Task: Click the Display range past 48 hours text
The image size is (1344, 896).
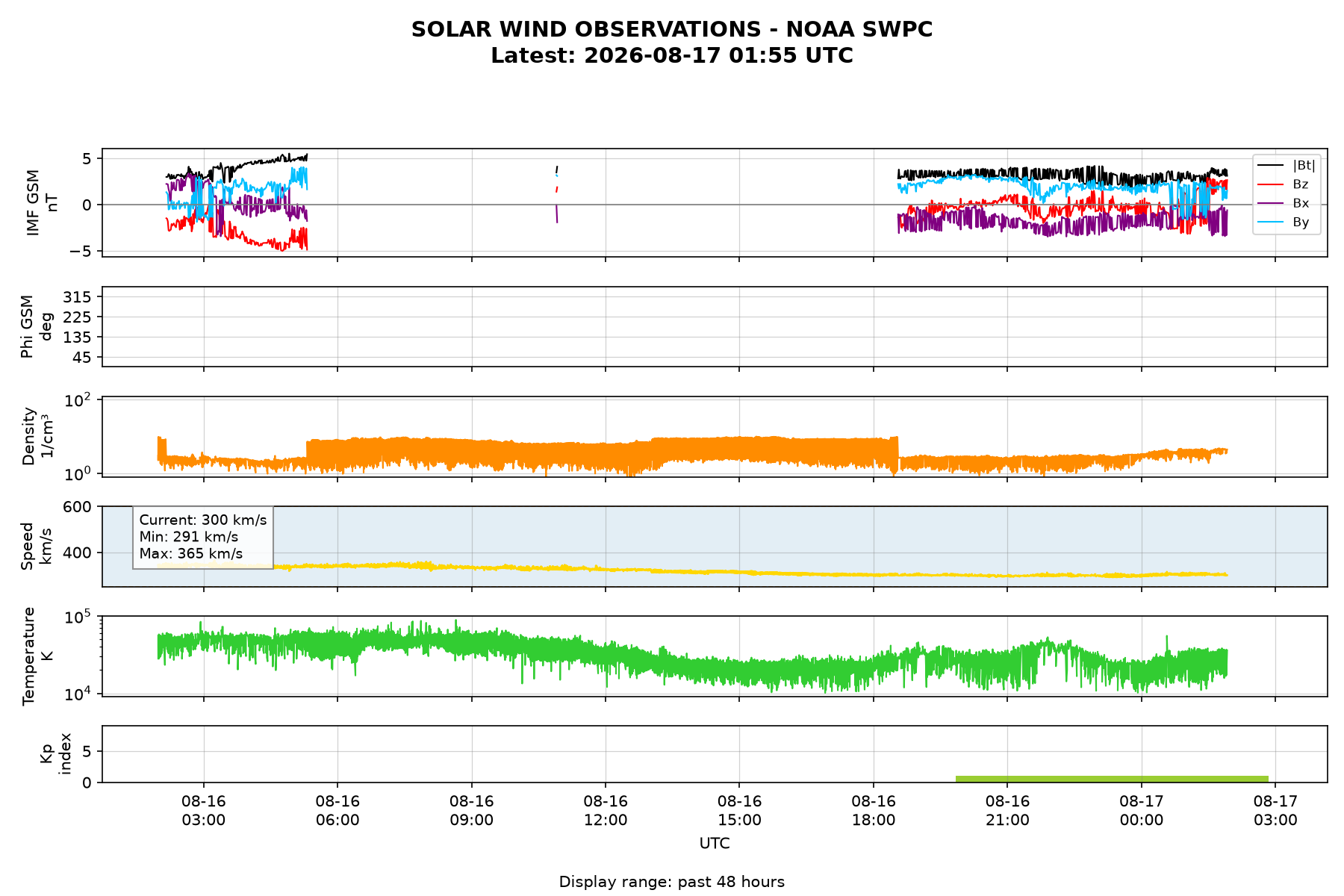Action: pos(672,882)
